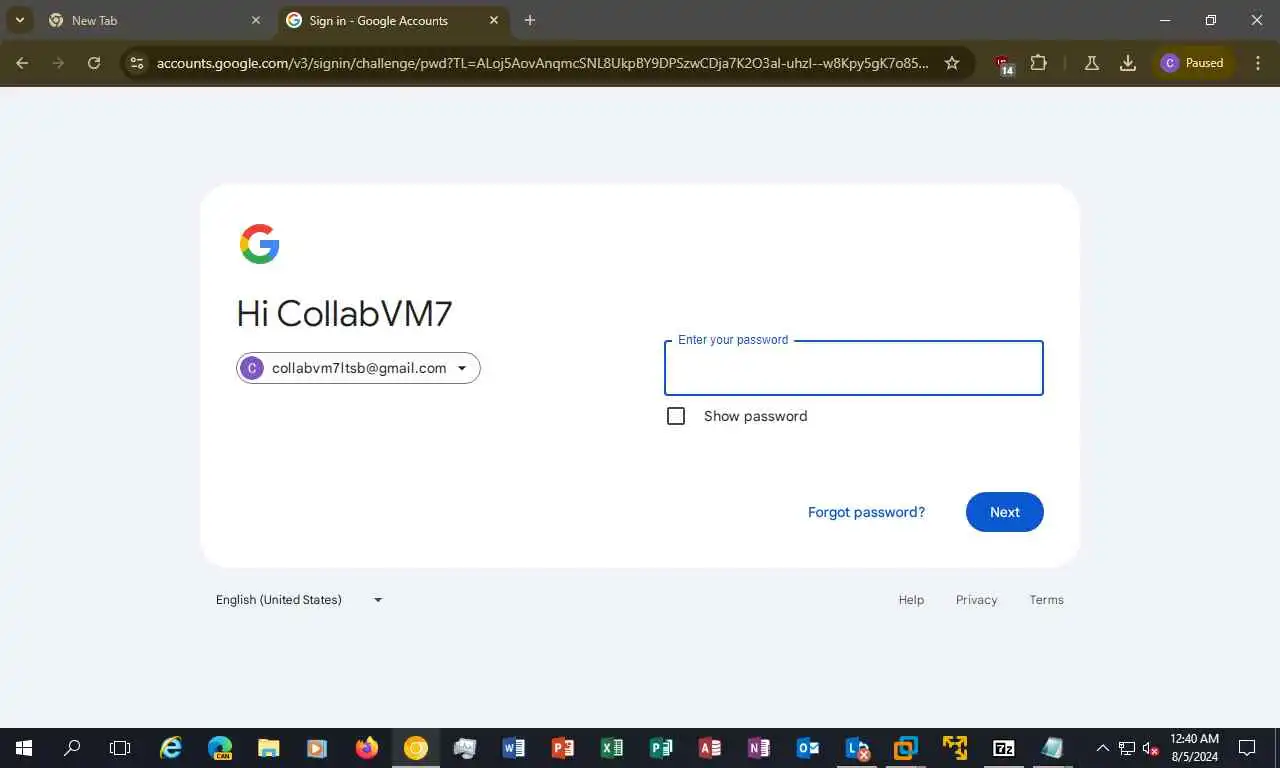The width and height of the screenshot is (1280, 768).
Task: Go back to the previous page
Action: [x=22, y=63]
